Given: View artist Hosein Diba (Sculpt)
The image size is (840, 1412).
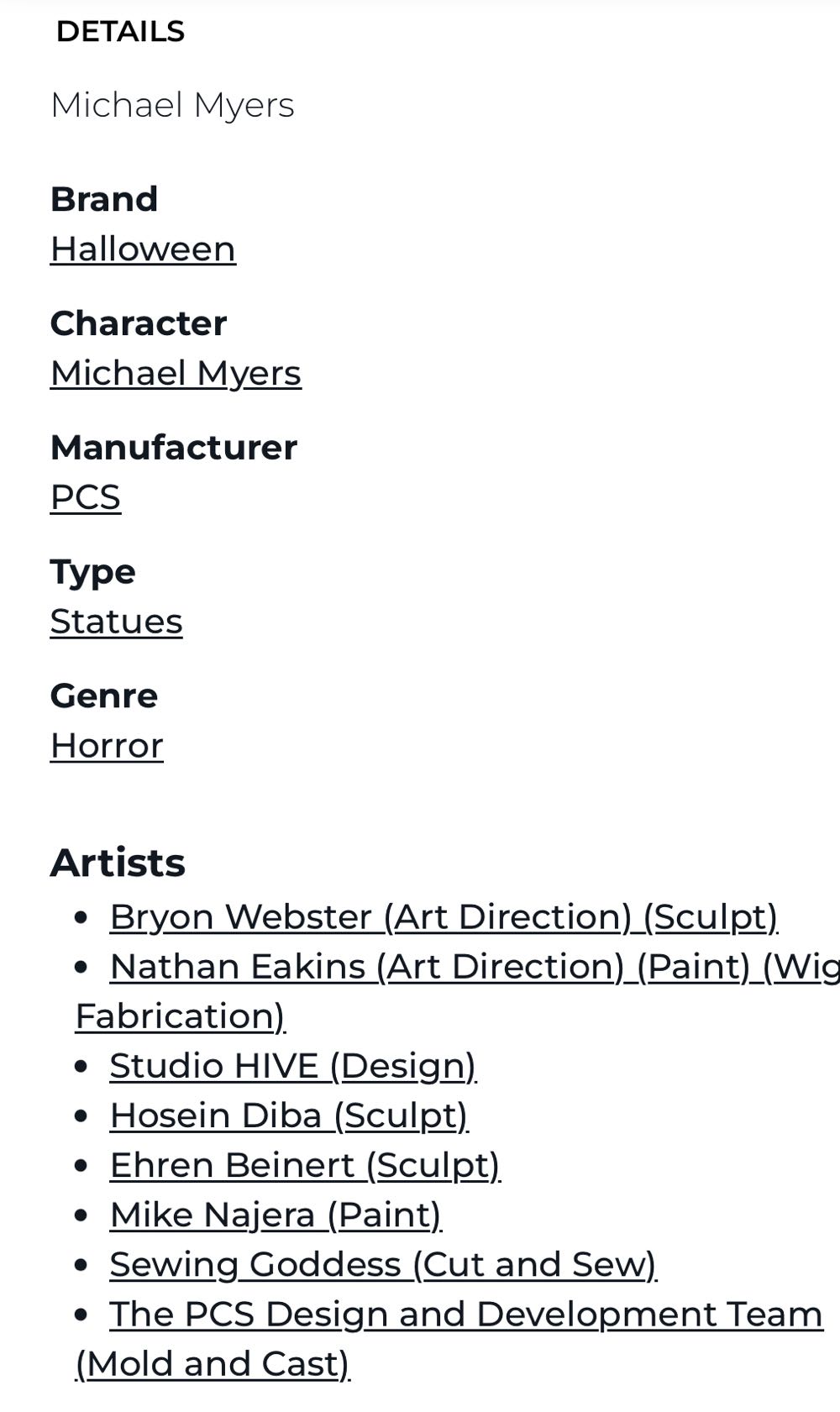Looking at the screenshot, I should 289,1116.
